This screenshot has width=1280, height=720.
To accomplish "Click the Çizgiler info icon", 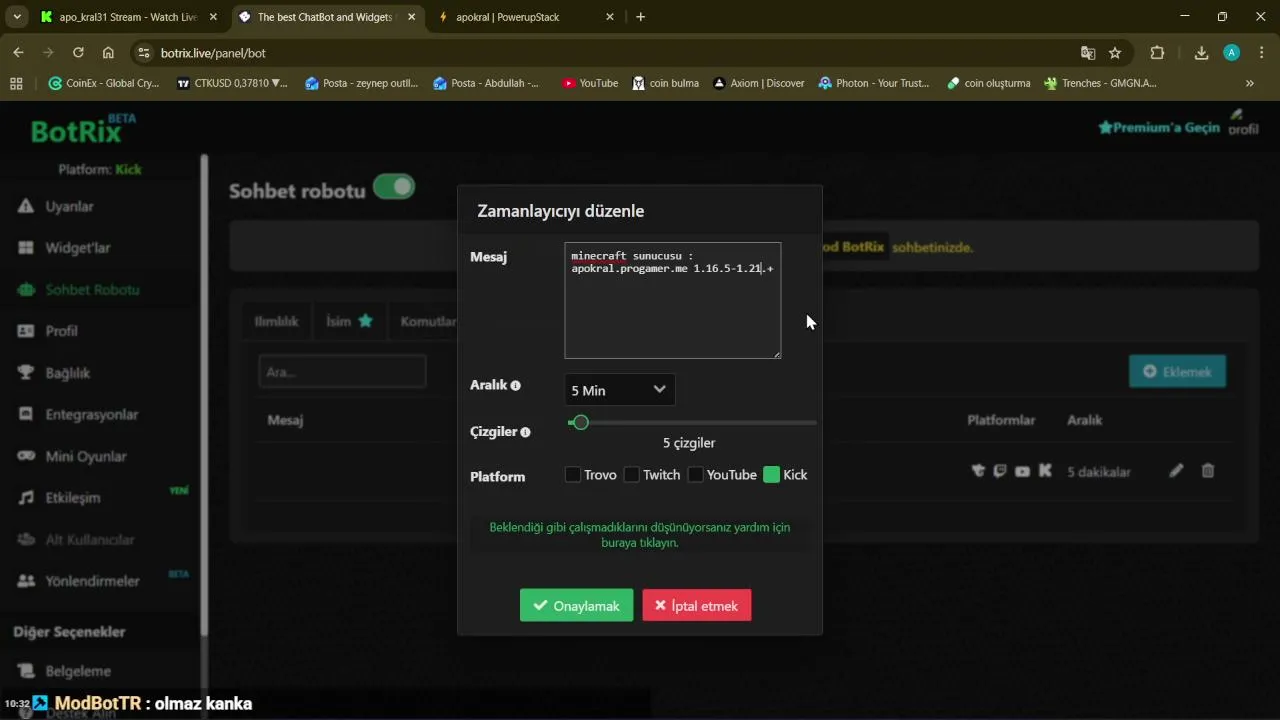I will tap(525, 432).
